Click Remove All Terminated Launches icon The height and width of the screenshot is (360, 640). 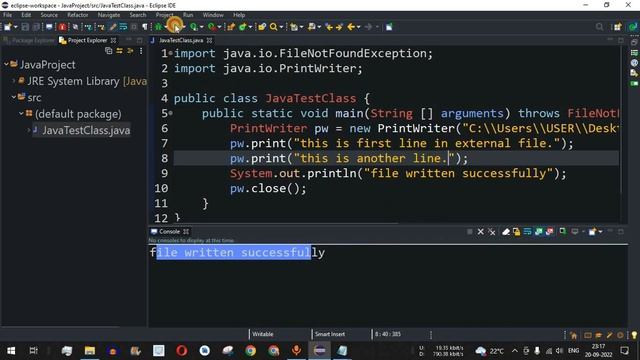point(491,231)
